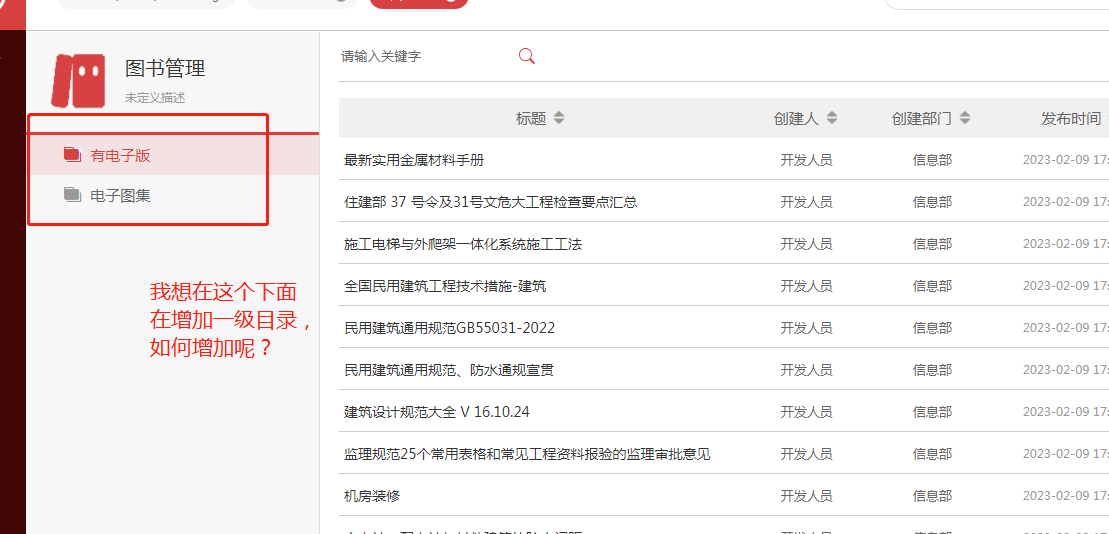
Task: Click 开发人员 in 建筑设计规范大全 row
Action: click(806, 412)
